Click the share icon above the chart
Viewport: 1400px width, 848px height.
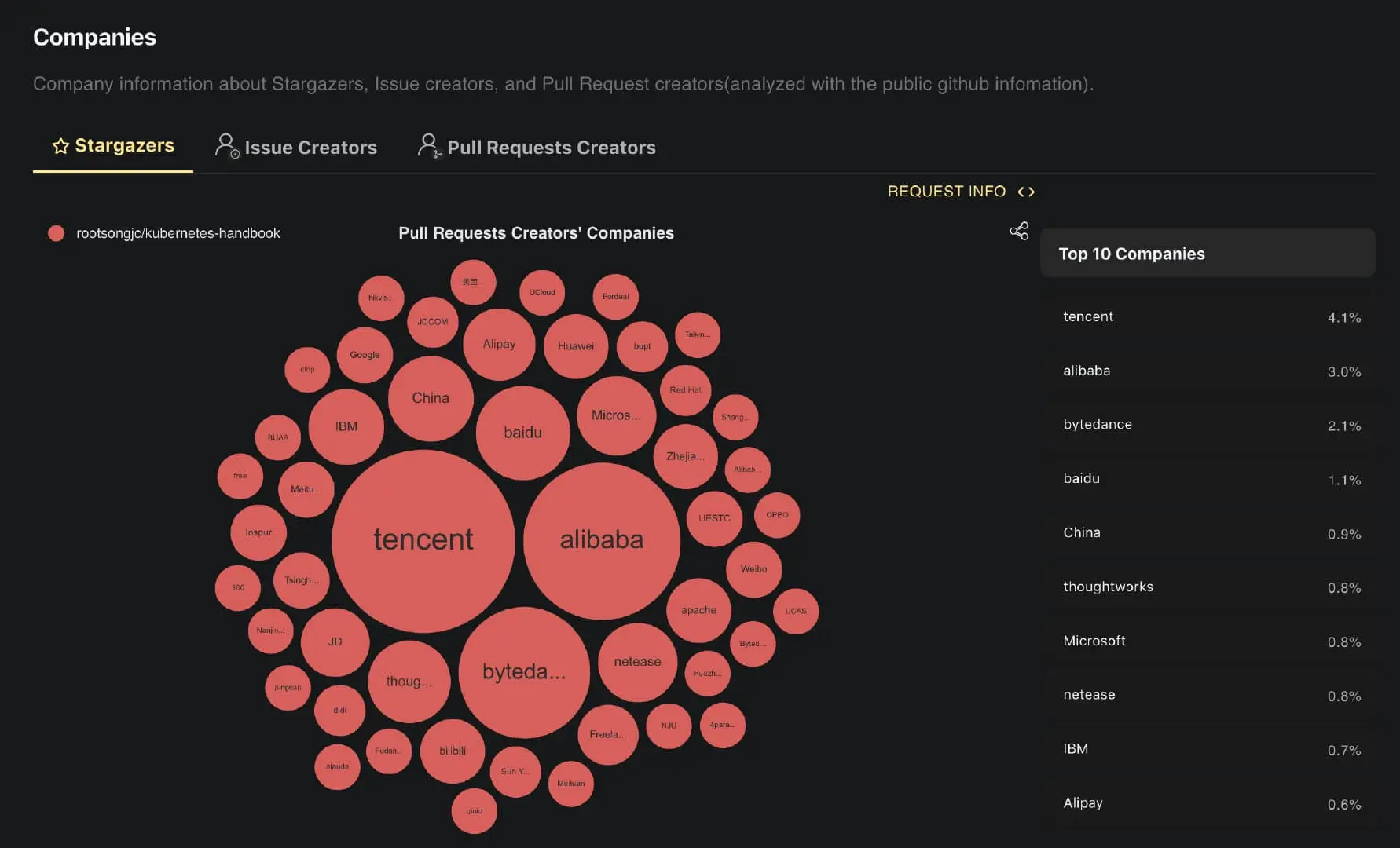point(1019,231)
